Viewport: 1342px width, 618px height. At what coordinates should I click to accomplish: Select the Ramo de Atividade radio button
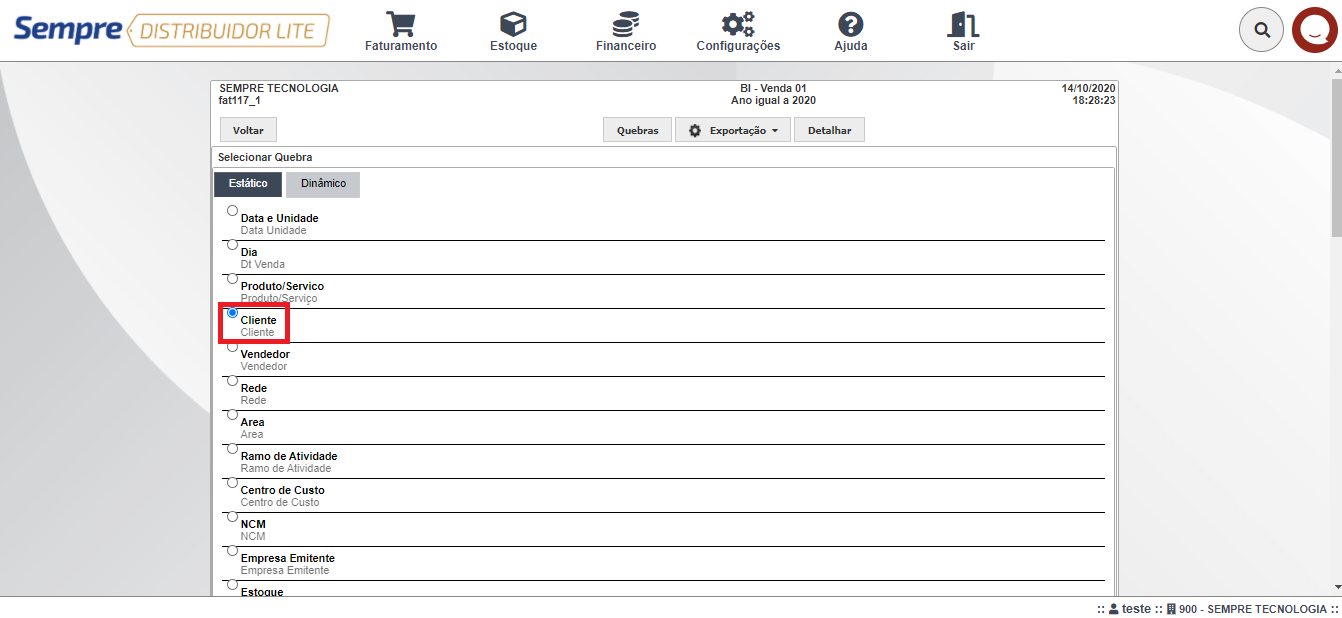pyautogui.click(x=232, y=448)
